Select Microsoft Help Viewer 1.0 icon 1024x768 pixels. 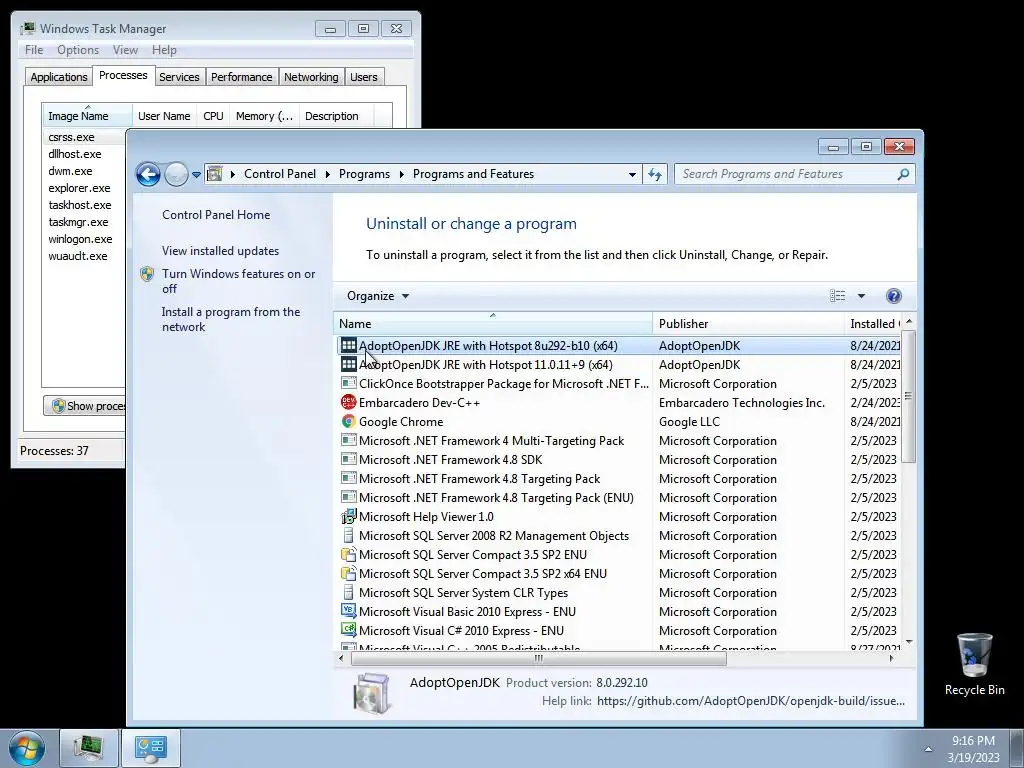[x=349, y=517]
